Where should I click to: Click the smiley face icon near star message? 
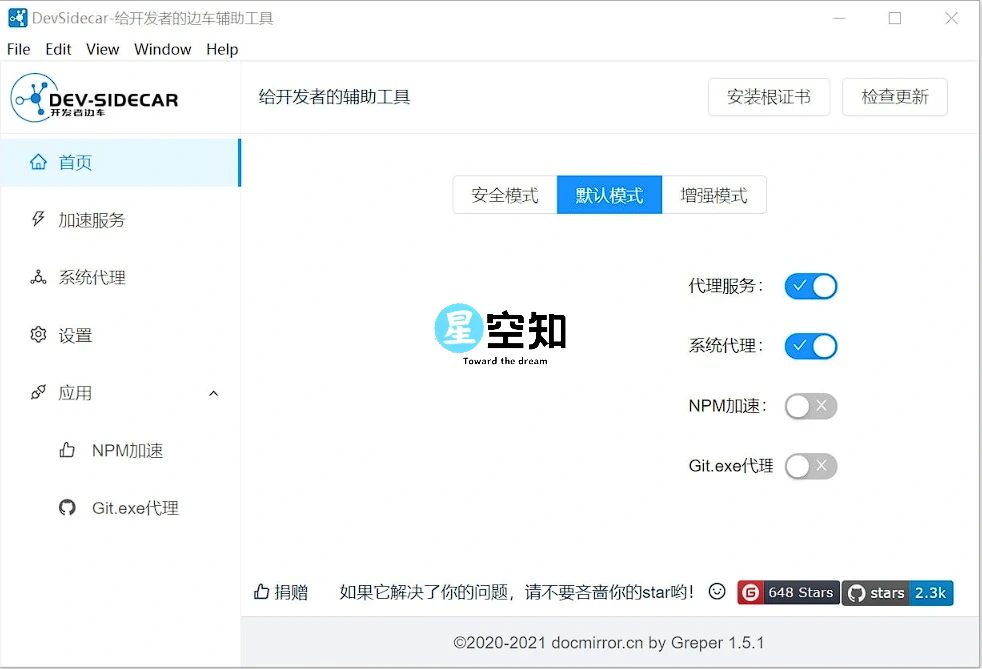pos(716,592)
